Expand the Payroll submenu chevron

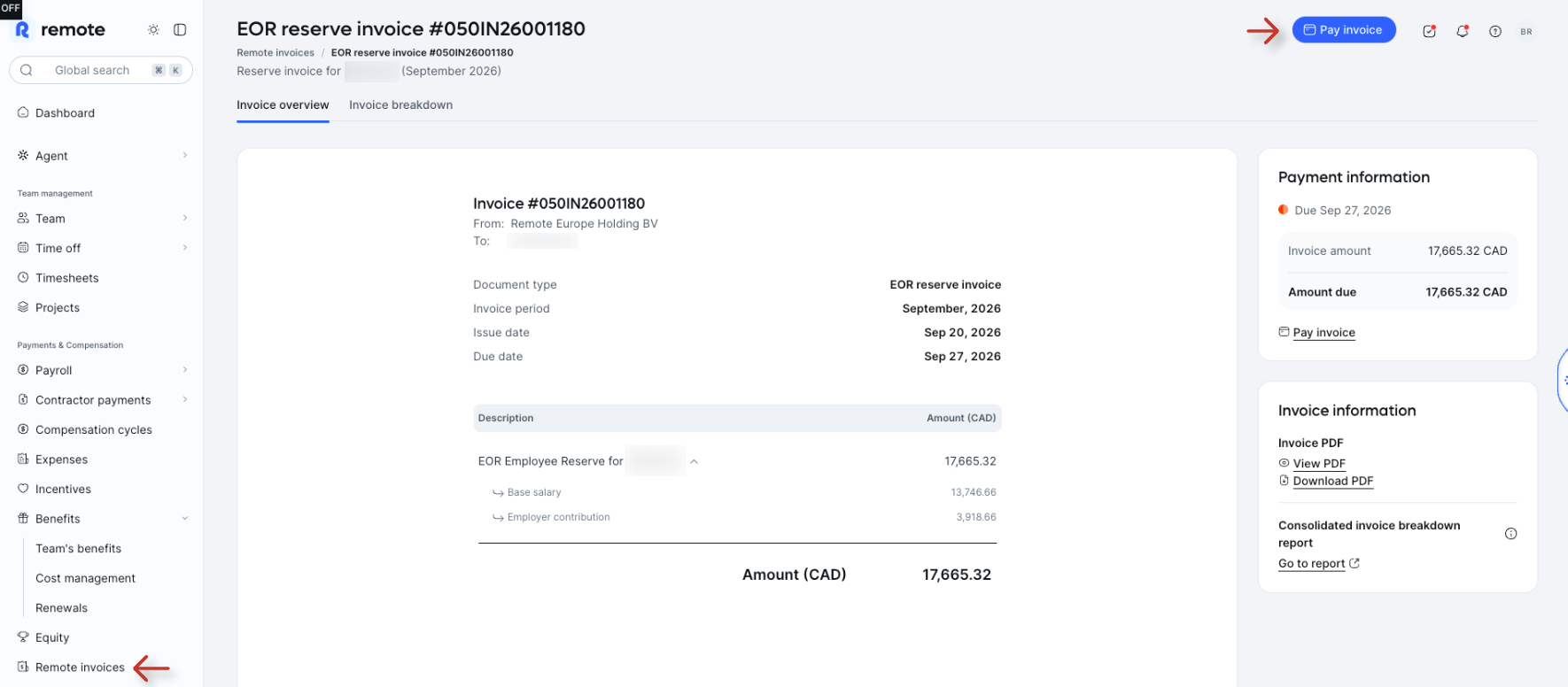click(x=185, y=370)
